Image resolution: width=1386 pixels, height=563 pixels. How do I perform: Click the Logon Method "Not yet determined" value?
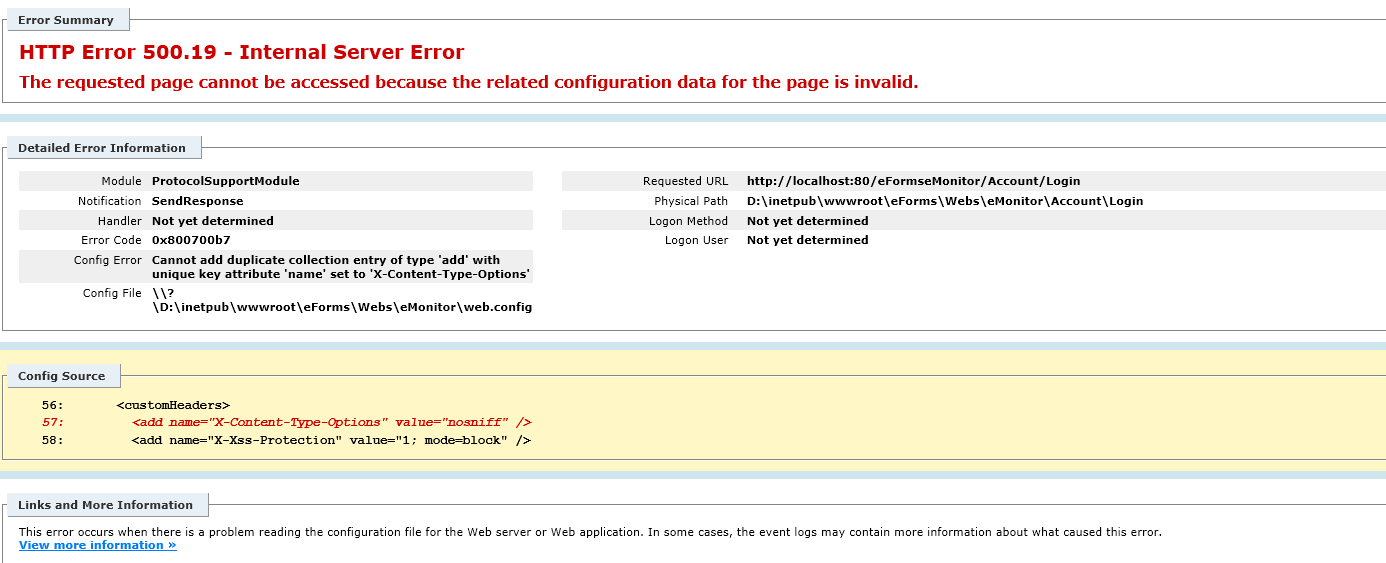point(807,221)
